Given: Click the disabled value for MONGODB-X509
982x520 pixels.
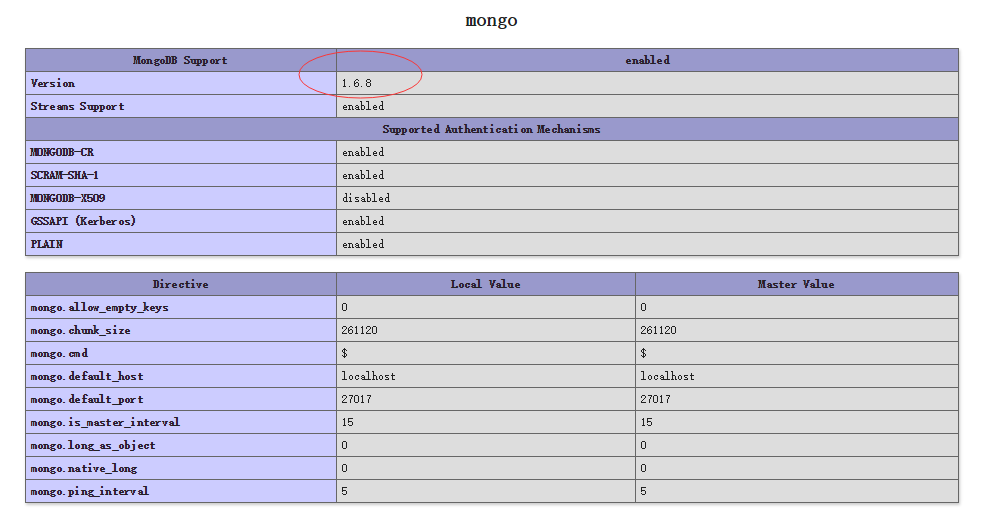Looking at the screenshot, I should [x=365, y=198].
